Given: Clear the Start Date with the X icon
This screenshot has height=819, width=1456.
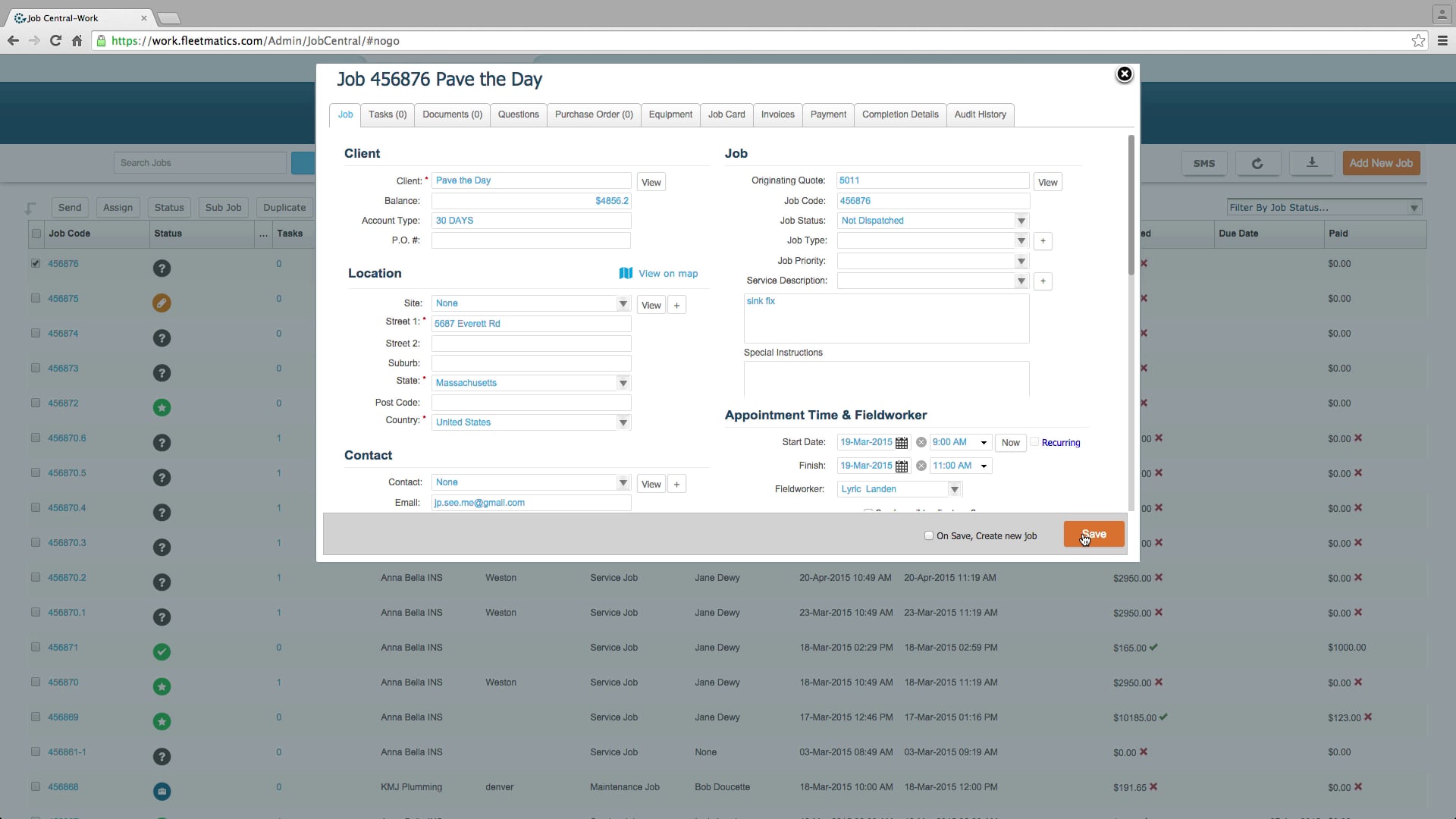Looking at the screenshot, I should [921, 443].
